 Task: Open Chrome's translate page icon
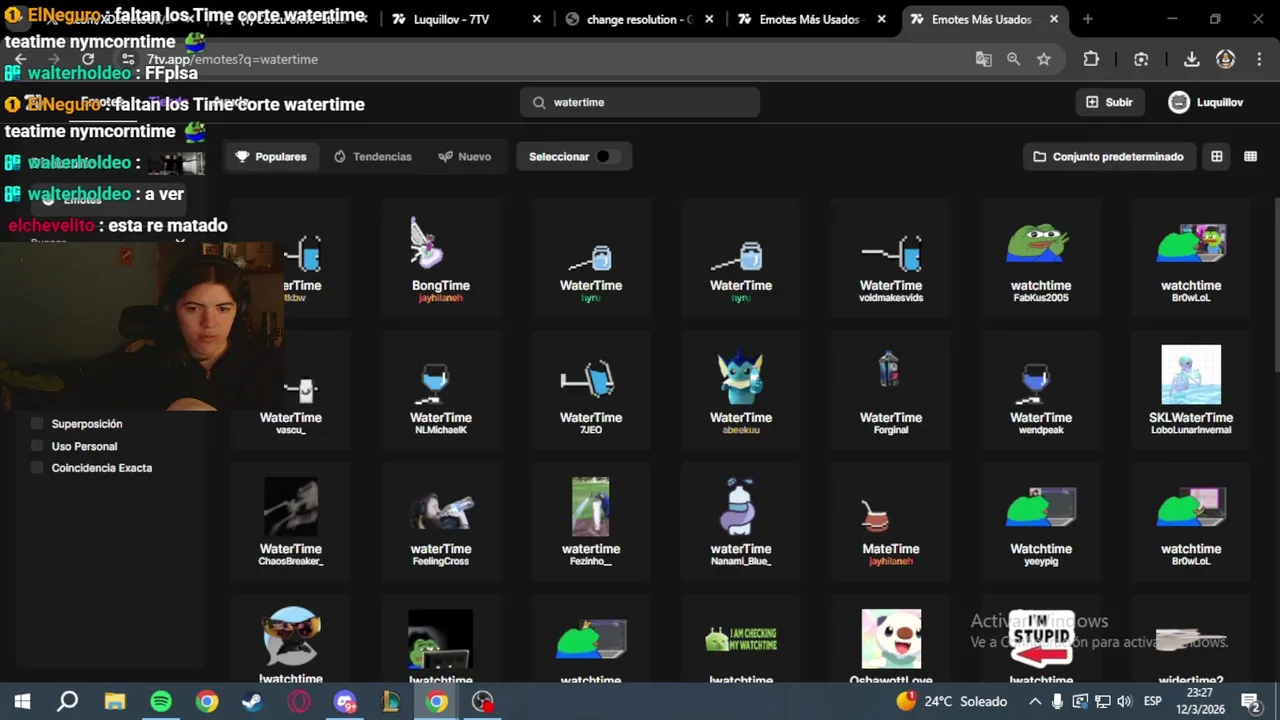983,59
